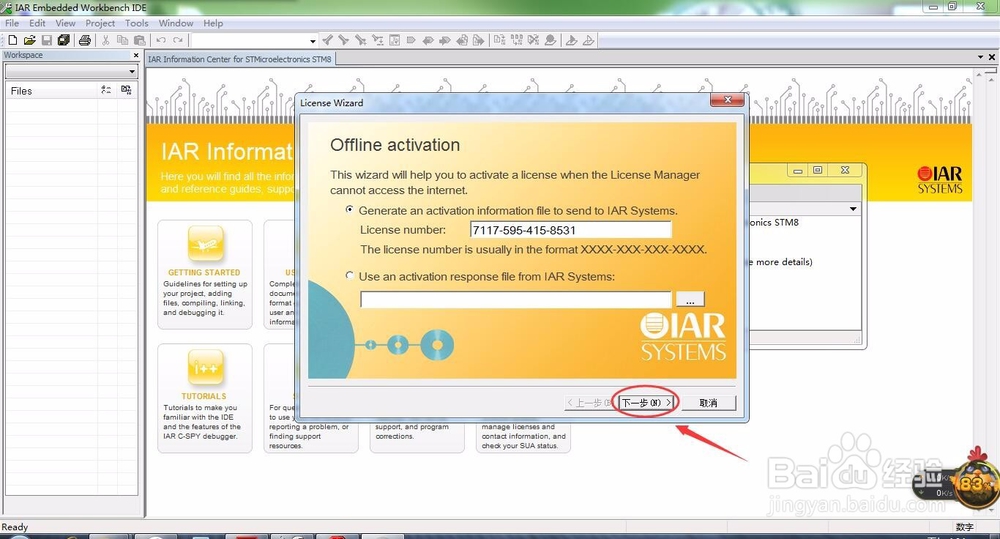Open the Help menu

pos(213,23)
